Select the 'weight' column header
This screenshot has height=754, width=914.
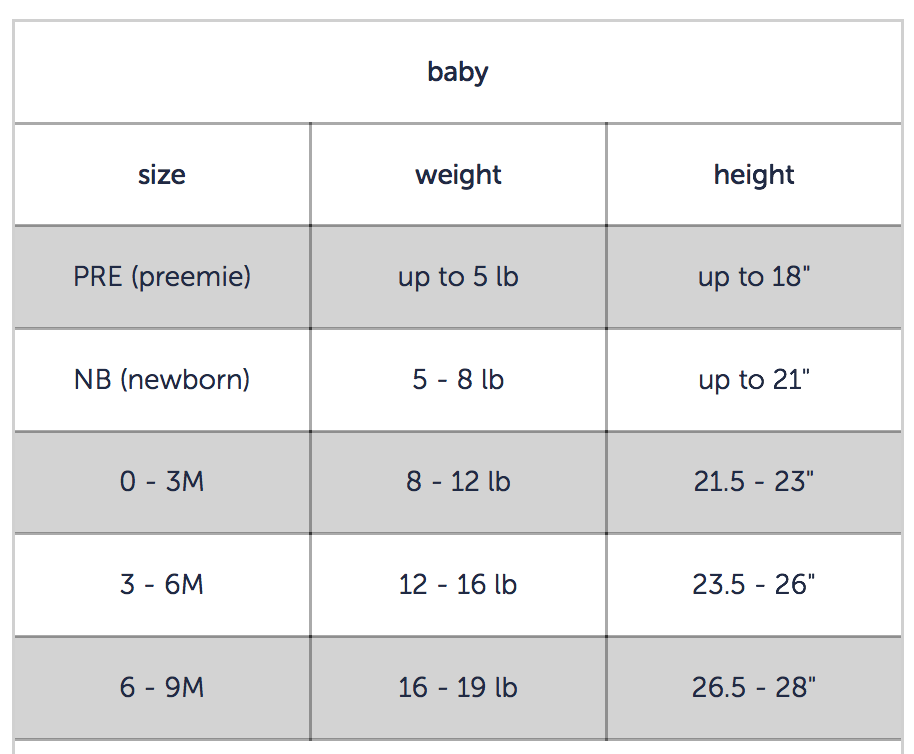[x=458, y=175]
